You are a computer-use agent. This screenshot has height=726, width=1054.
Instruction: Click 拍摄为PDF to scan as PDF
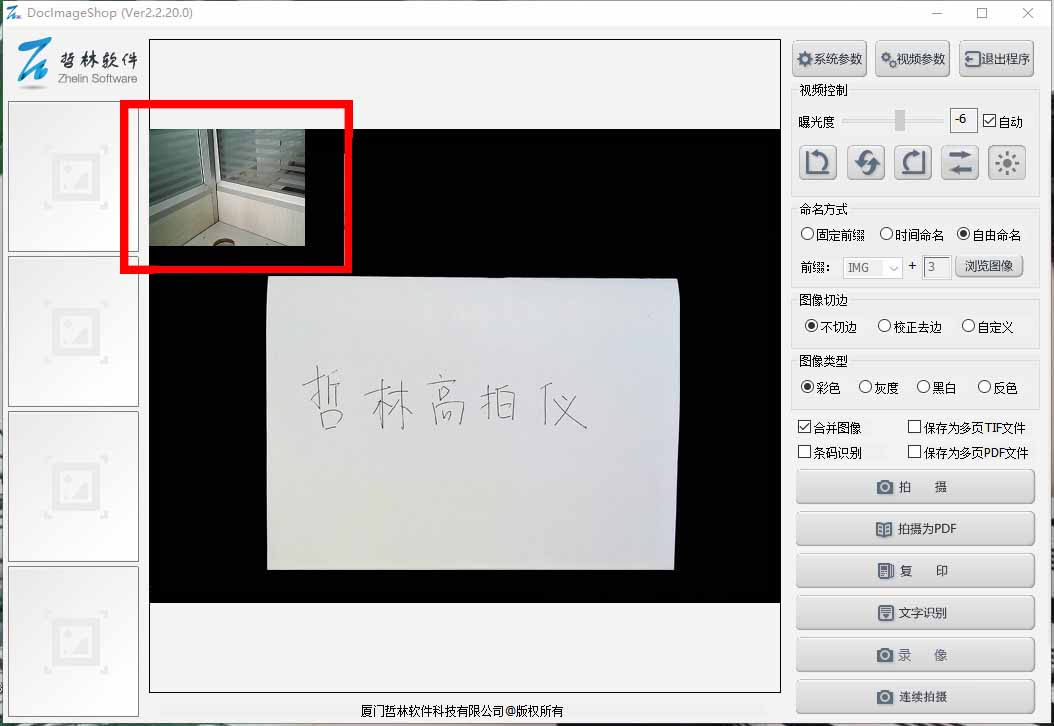914,529
